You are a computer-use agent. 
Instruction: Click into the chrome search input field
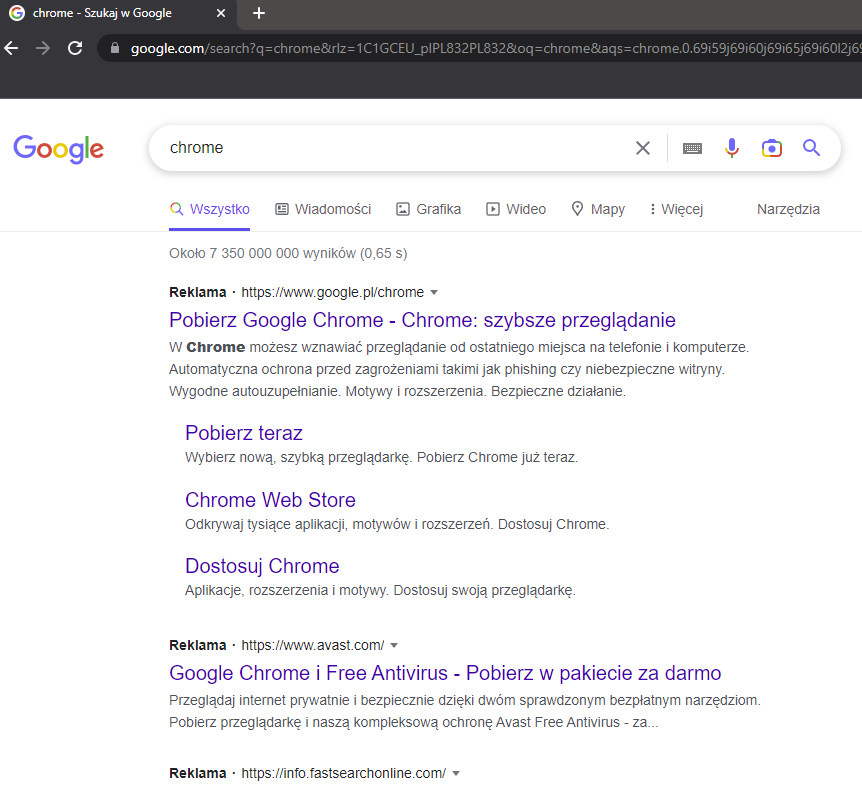pyautogui.click(x=390, y=148)
